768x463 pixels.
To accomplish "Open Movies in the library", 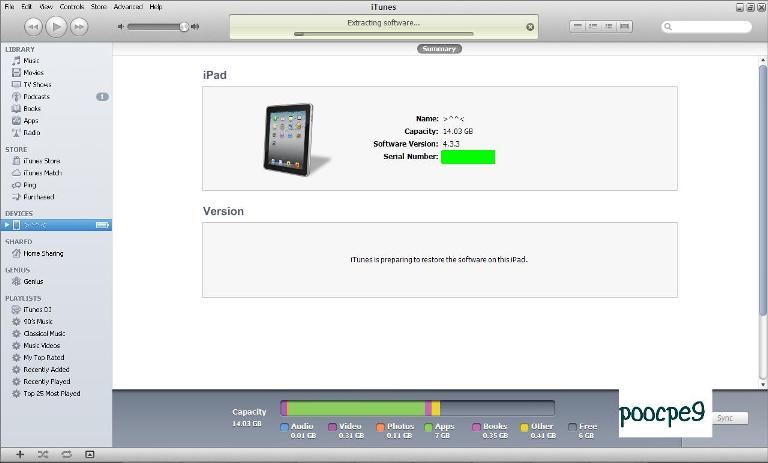I will (33, 73).
